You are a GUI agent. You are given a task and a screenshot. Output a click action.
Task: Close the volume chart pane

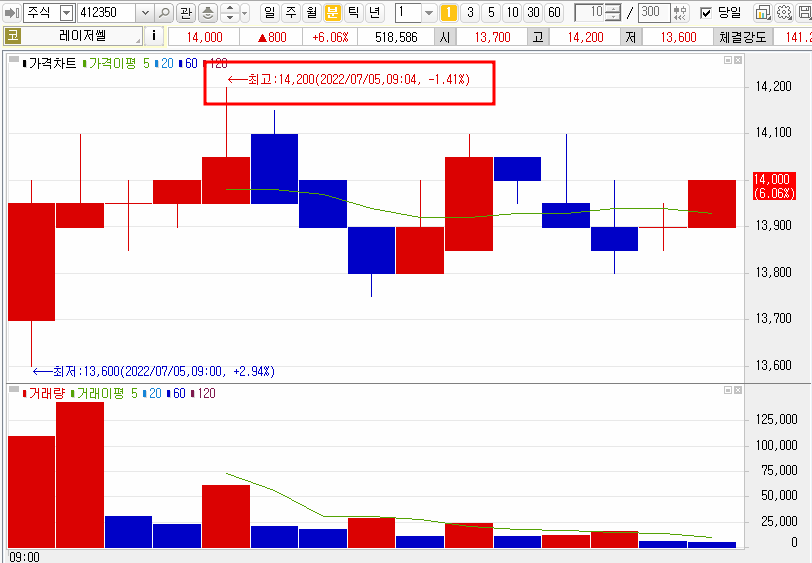click(x=738, y=390)
